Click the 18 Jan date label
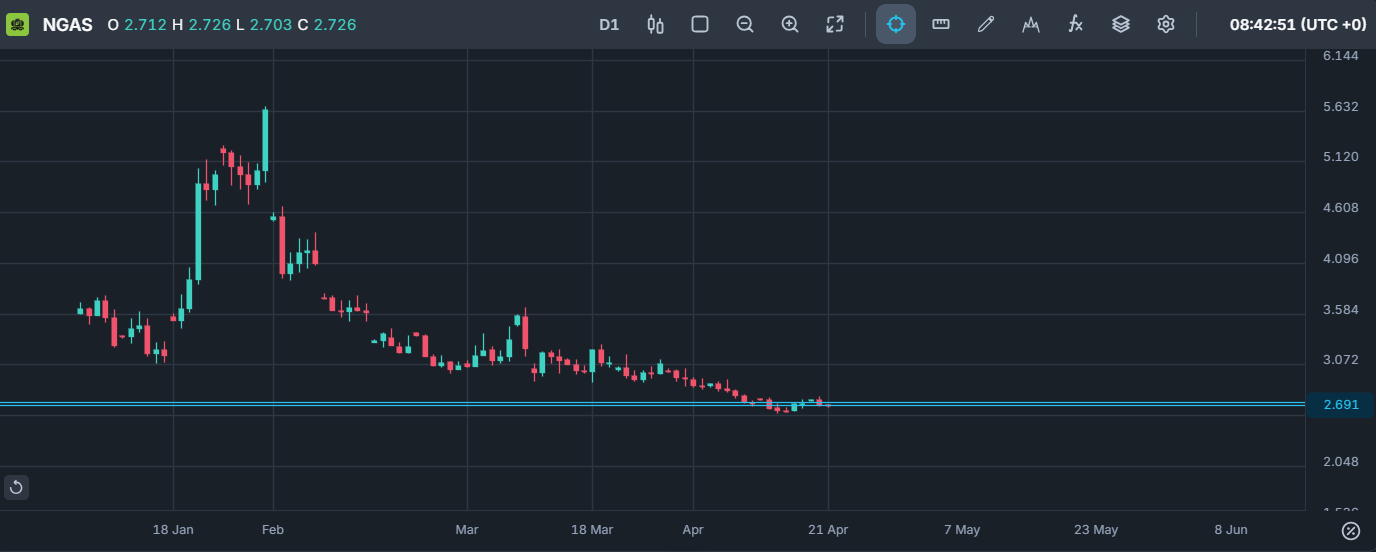Image resolution: width=1376 pixels, height=552 pixels. pos(173,529)
